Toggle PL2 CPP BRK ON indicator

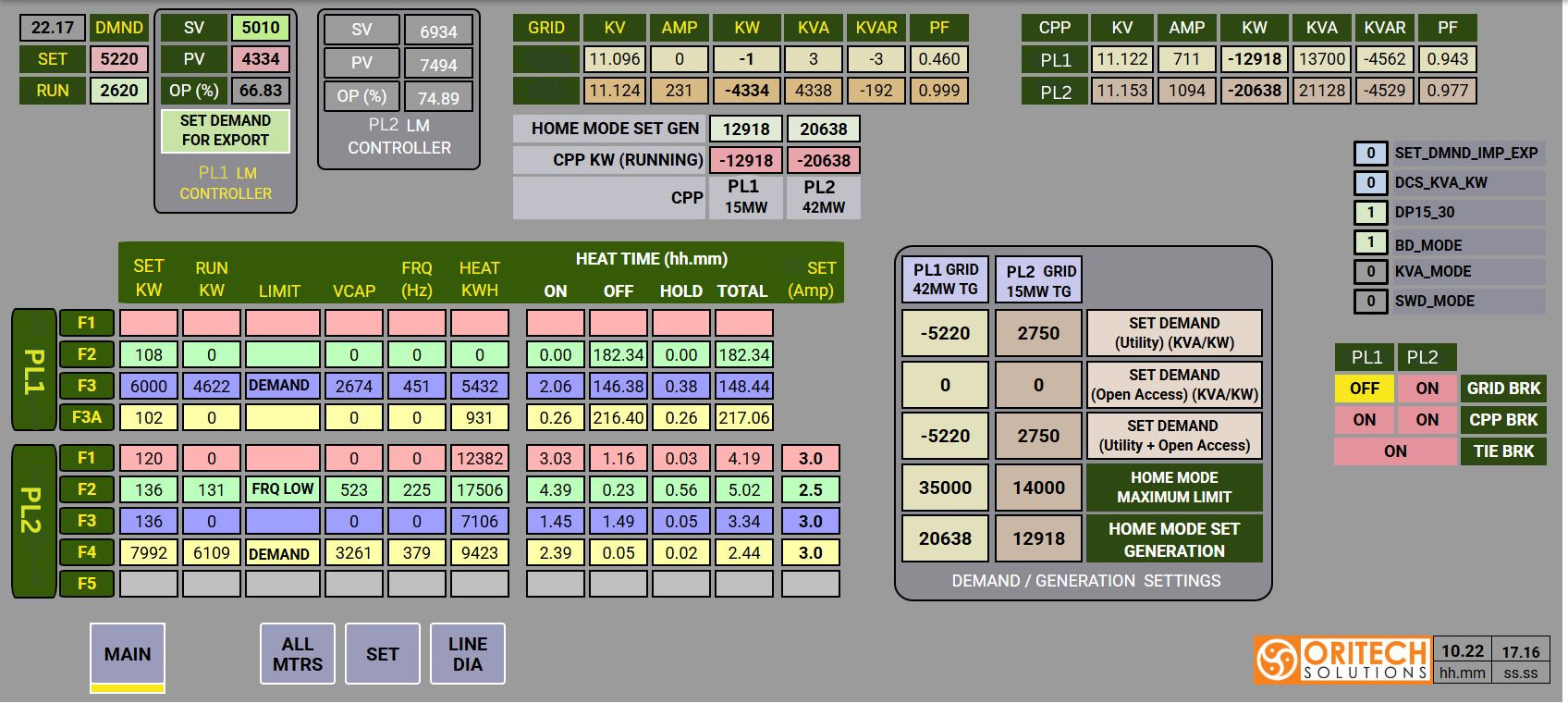[x=1427, y=420]
